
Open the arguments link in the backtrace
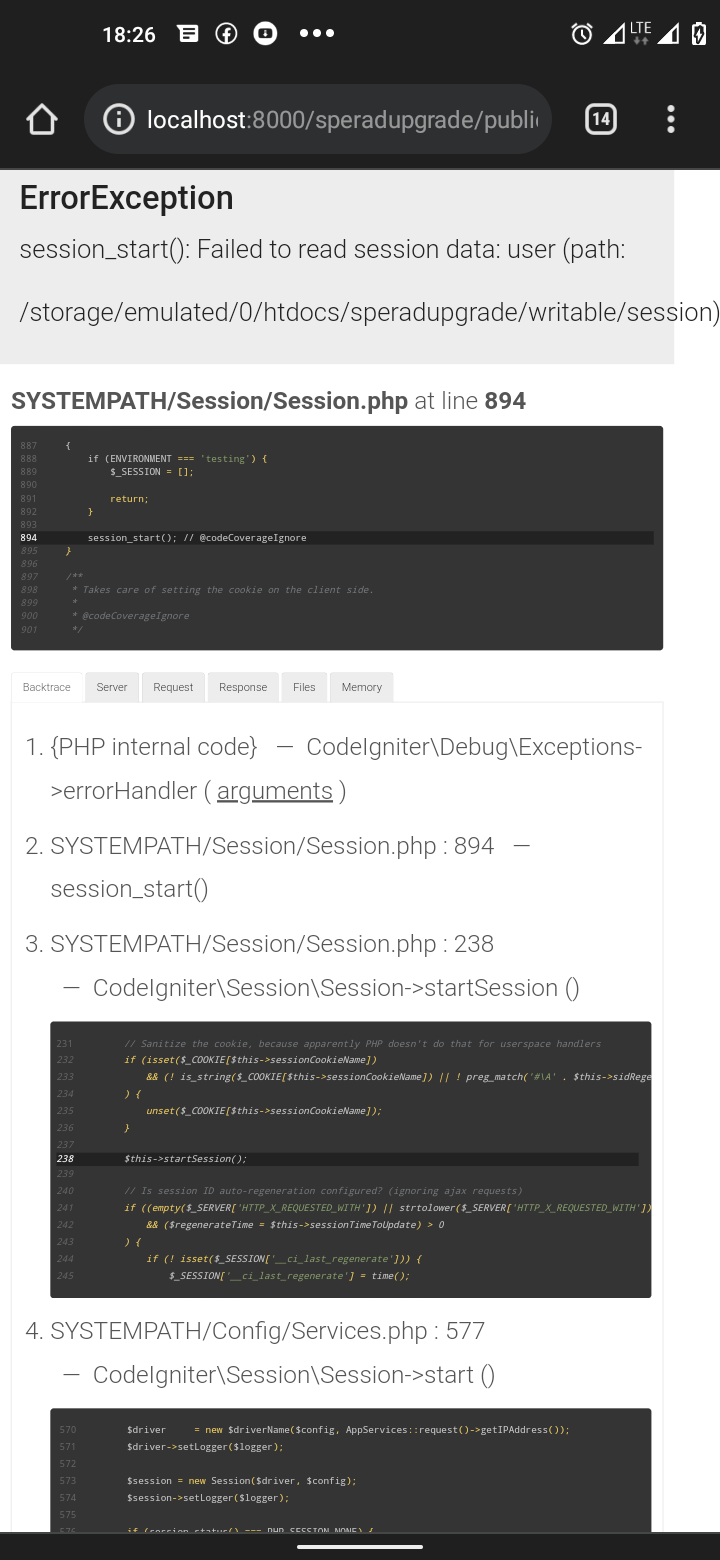pos(275,790)
